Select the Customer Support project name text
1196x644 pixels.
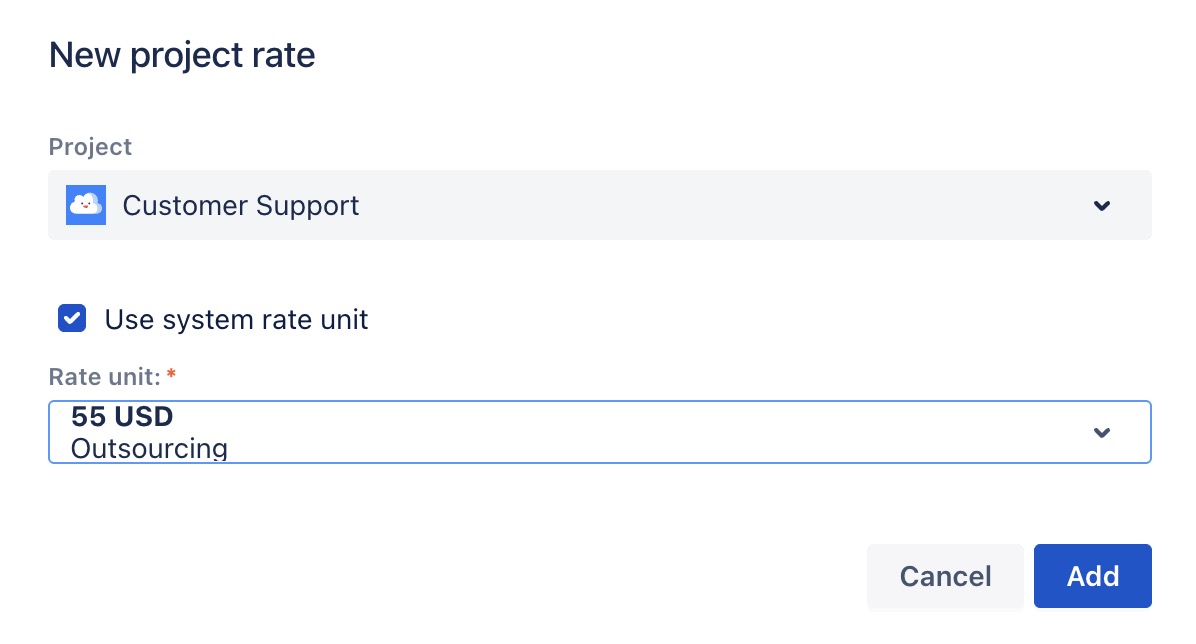pyautogui.click(x=240, y=206)
